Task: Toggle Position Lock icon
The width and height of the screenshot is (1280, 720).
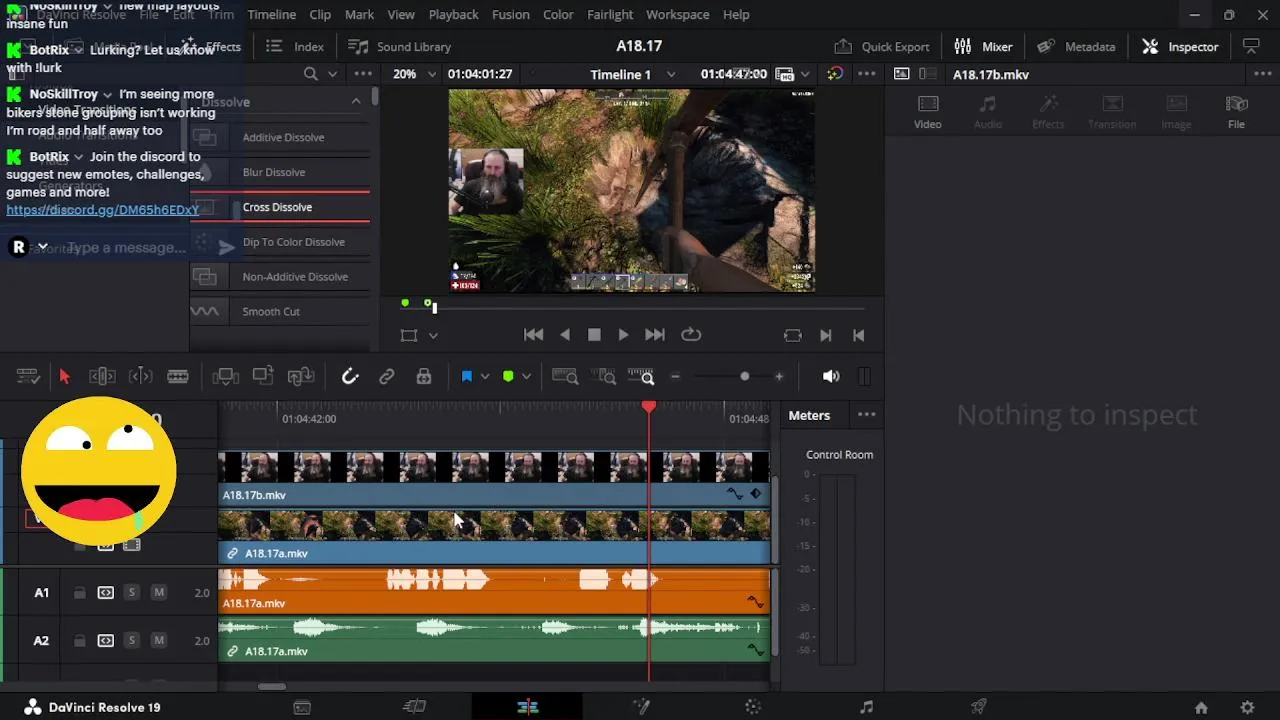Action: pos(424,376)
